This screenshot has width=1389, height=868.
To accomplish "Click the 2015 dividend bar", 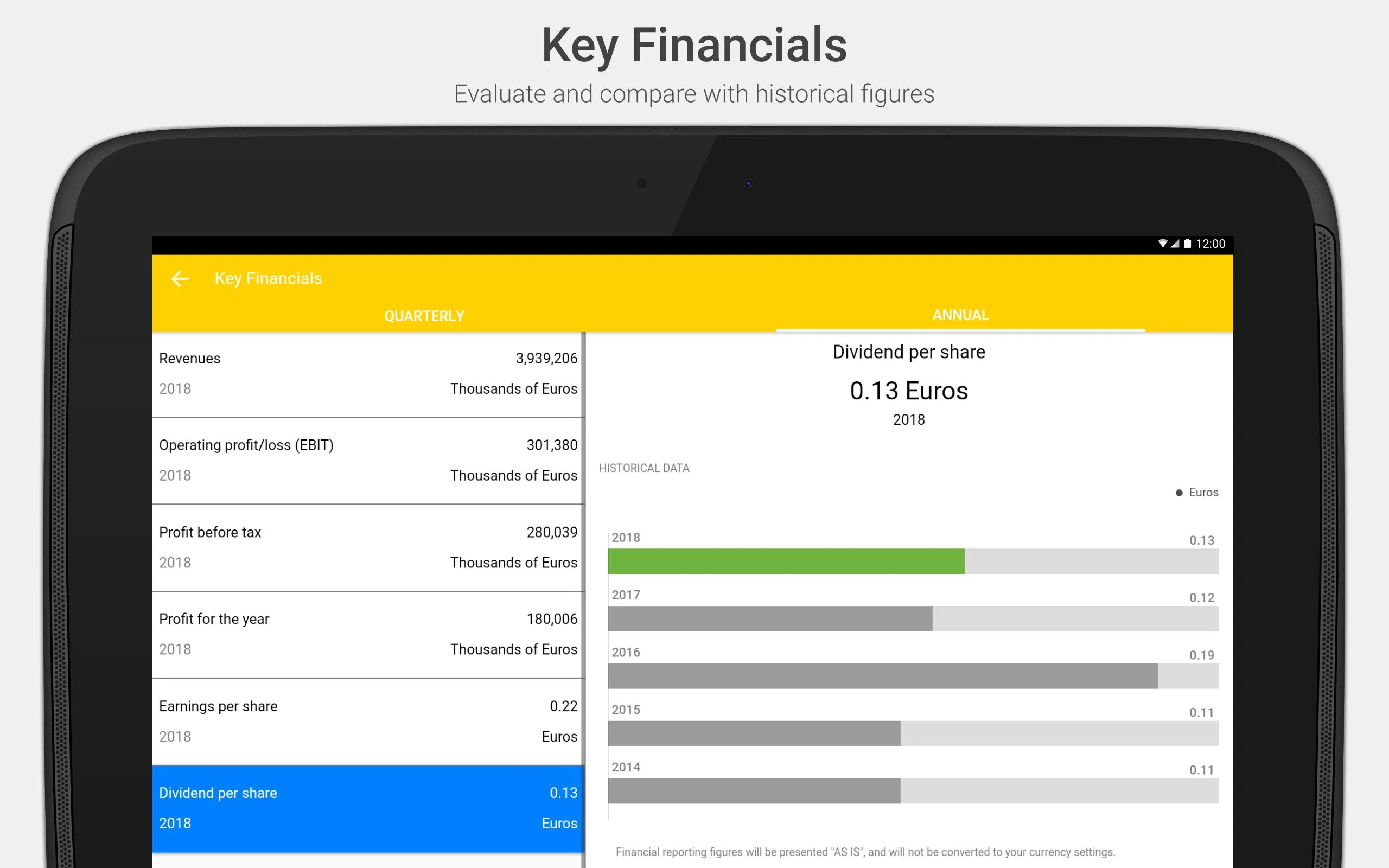I will [754, 733].
